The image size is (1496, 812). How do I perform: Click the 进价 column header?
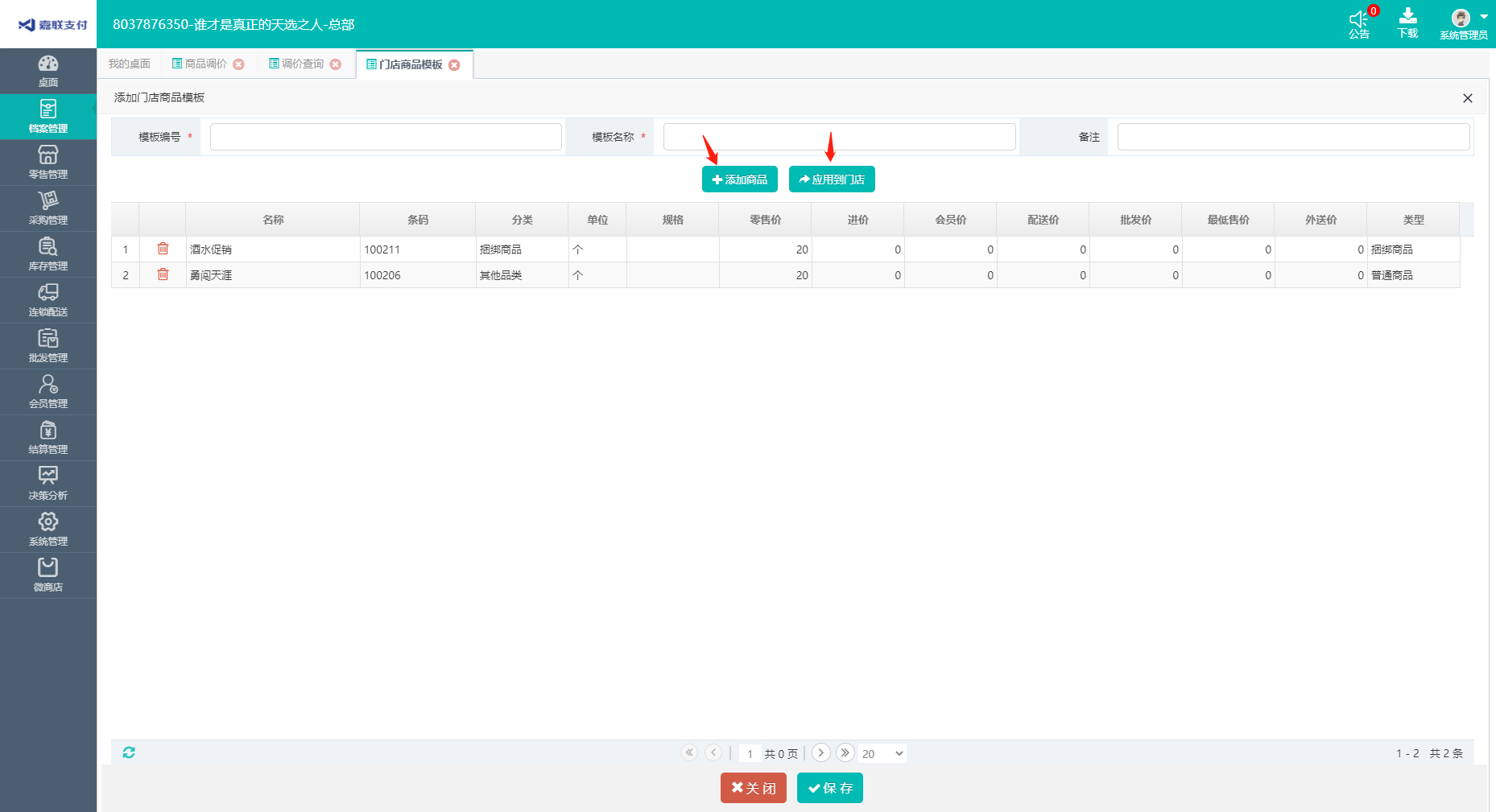pyautogui.click(x=858, y=220)
